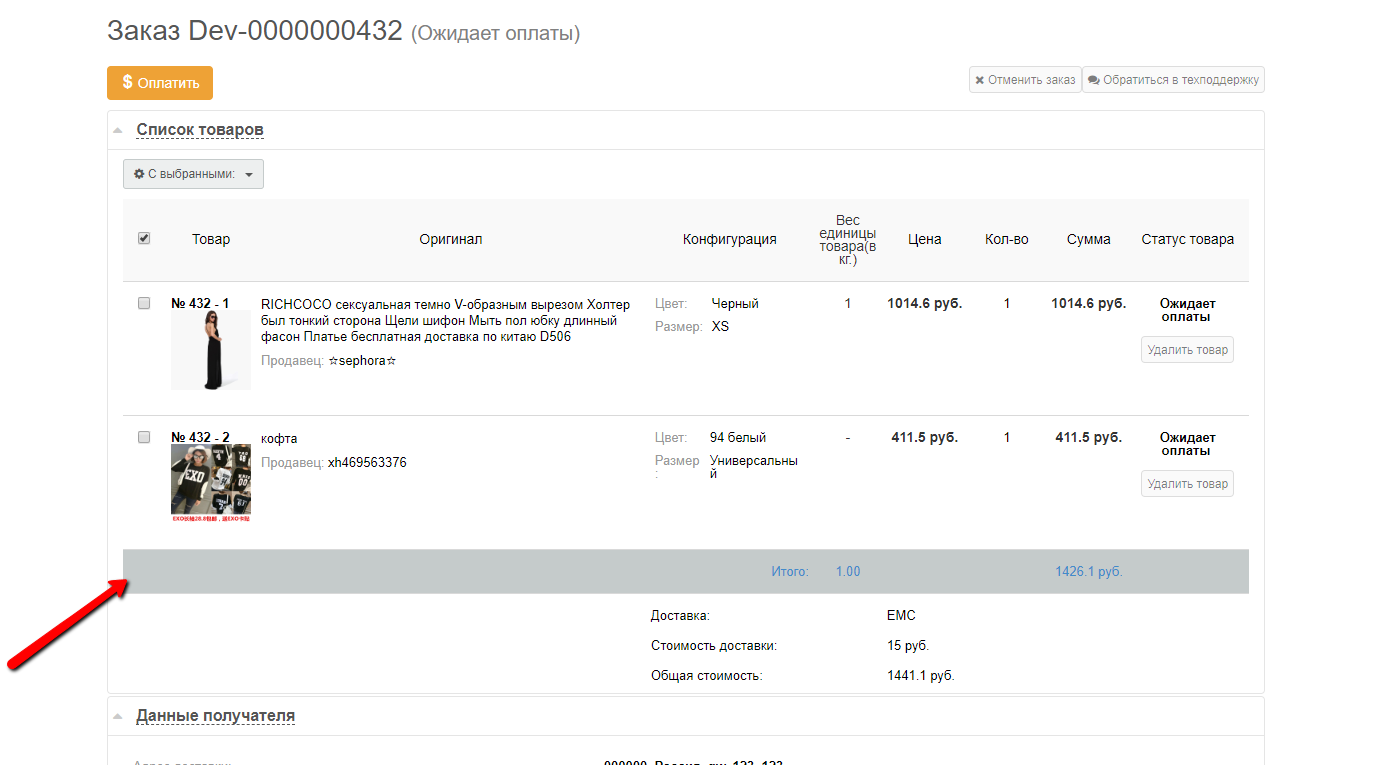This screenshot has height=765, width=1385.
Task: Click the total 1426.1 руб. in Итого row
Action: pyautogui.click(x=1089, y=572)
